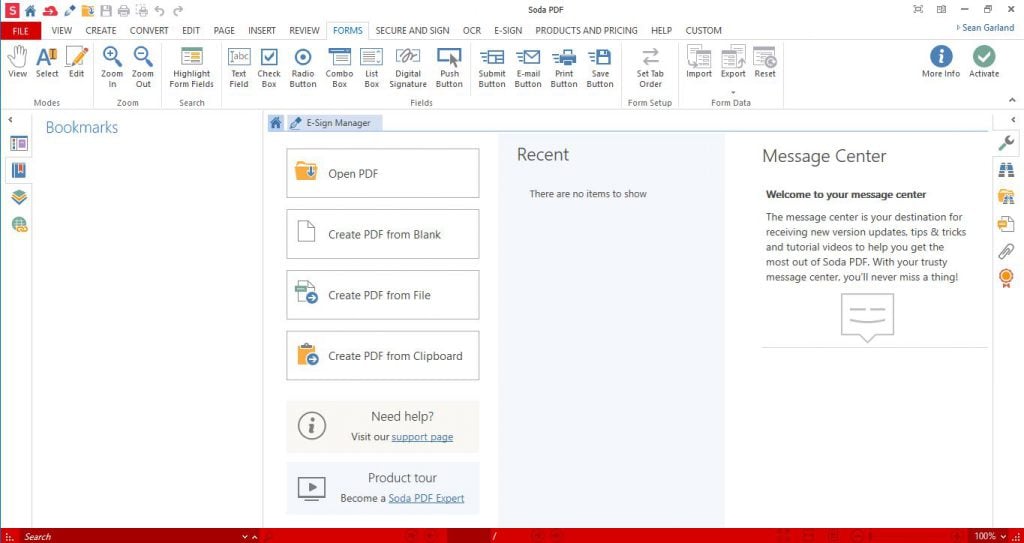Click Create PDF from File

(x=383, y=295)
